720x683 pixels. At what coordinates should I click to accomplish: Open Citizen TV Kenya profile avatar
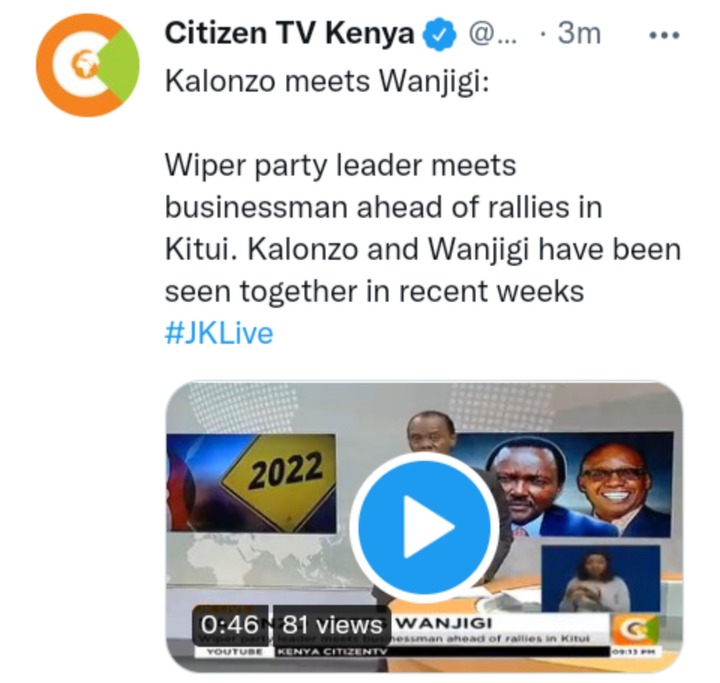pyautogui.click(x=88, y=65)
